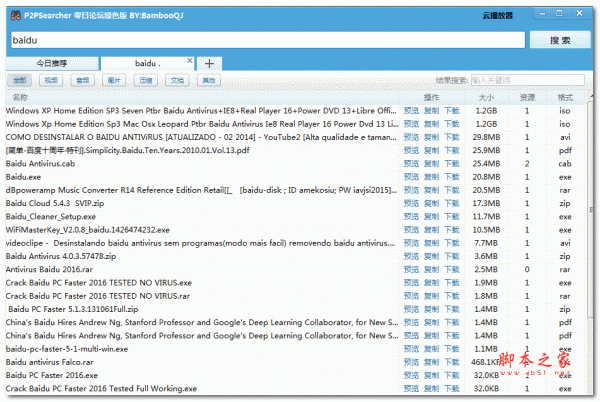Filter results by Archives (压缩)

[x=145, y=80]
